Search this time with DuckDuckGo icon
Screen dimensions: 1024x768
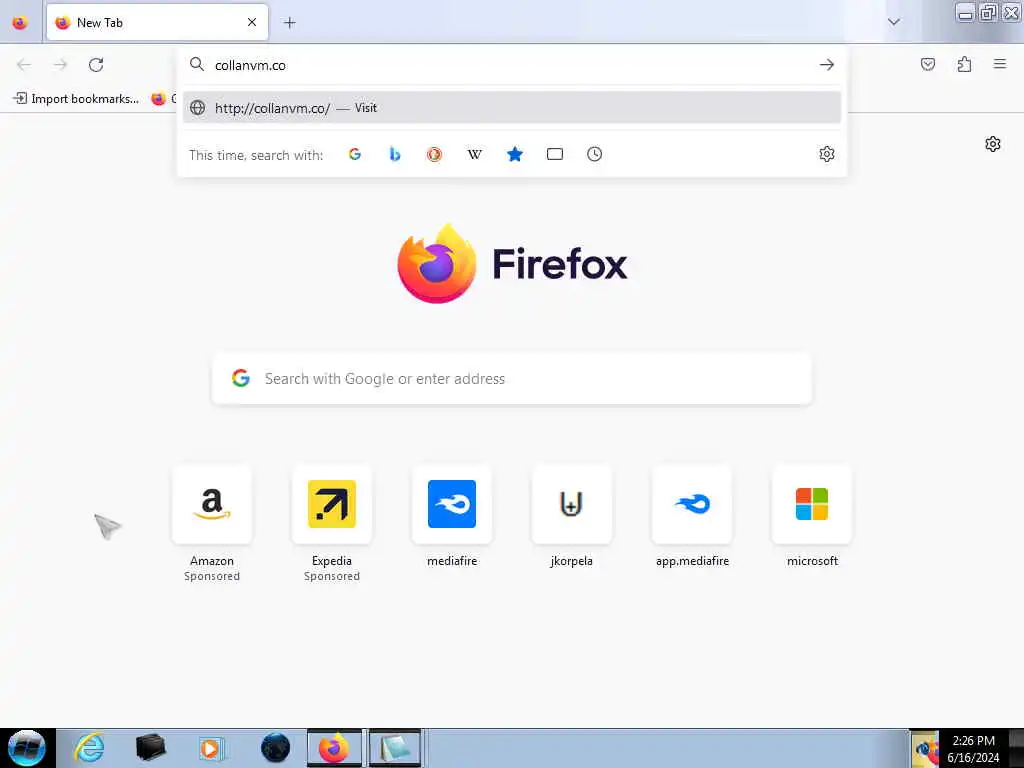434,154
